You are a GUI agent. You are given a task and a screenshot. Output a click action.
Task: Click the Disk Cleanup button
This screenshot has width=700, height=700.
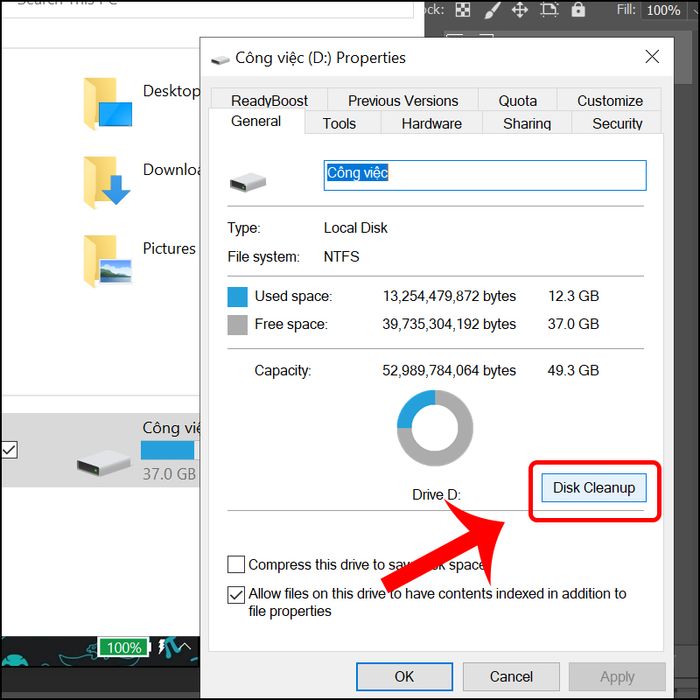point(594,488)
